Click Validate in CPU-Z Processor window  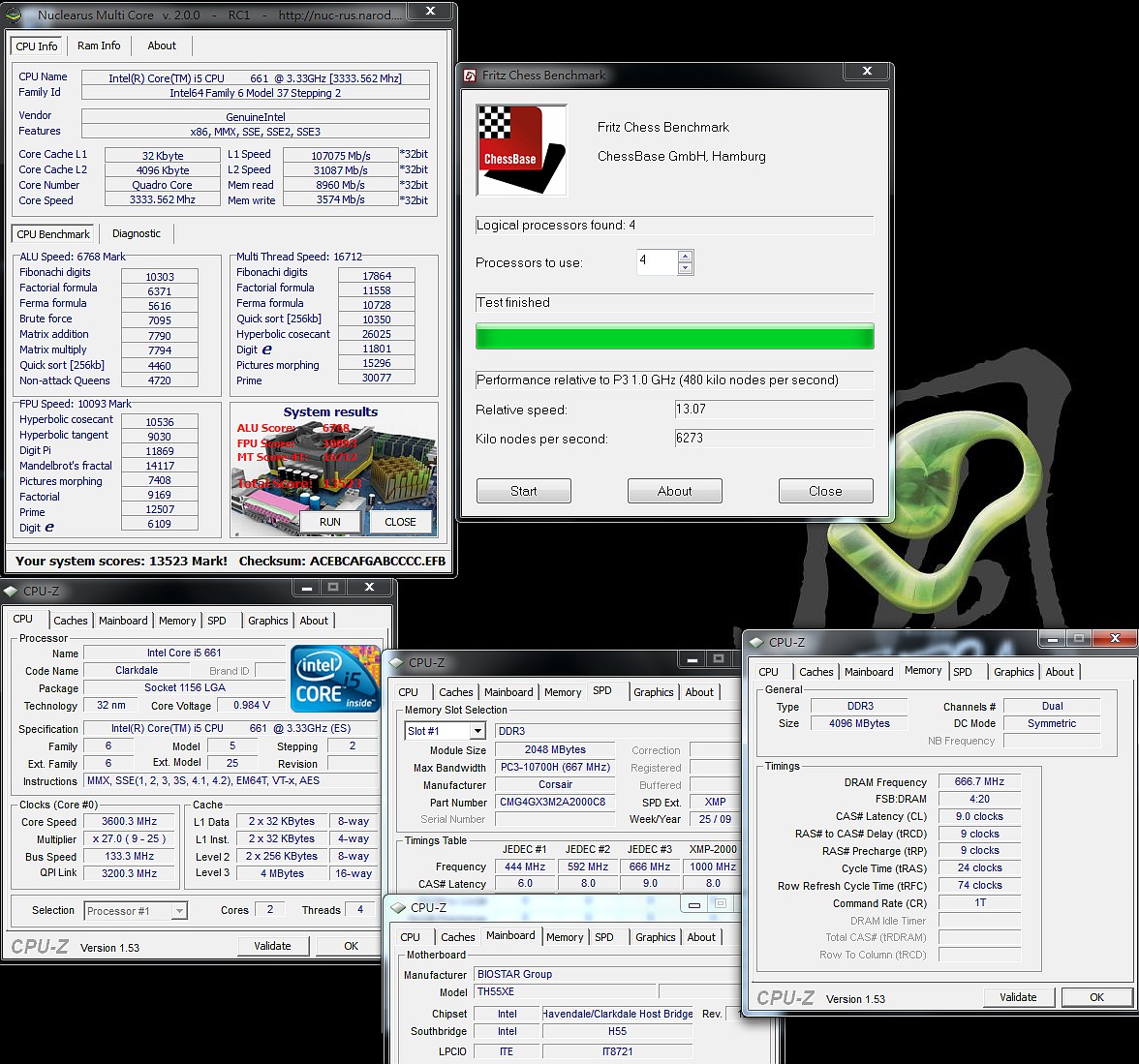point(273,946)
